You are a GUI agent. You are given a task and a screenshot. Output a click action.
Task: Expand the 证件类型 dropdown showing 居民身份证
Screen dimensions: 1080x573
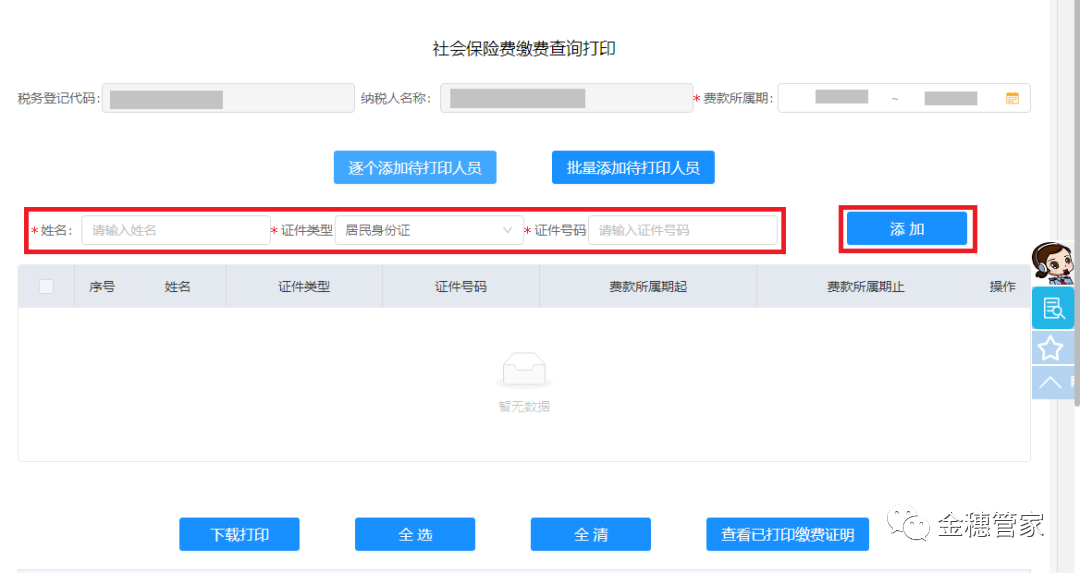pos(428,230)
